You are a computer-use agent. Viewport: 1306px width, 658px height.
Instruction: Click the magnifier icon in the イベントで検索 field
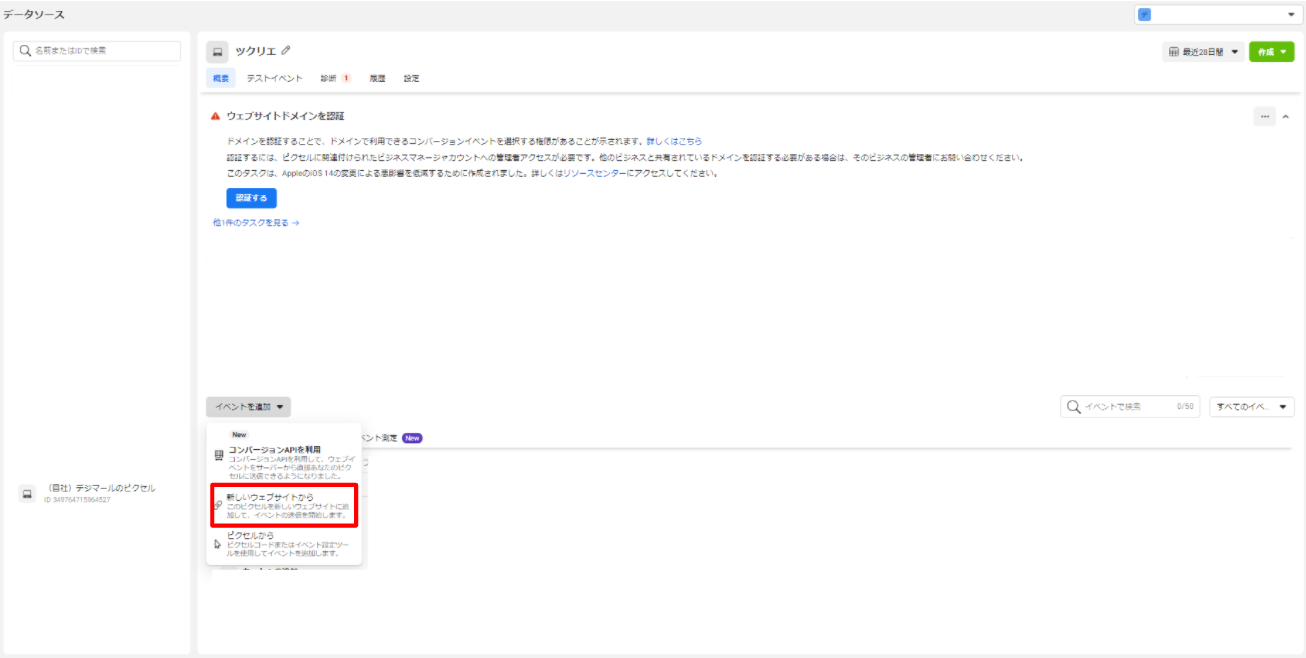pyautogui.click(x=1074, y=407)
